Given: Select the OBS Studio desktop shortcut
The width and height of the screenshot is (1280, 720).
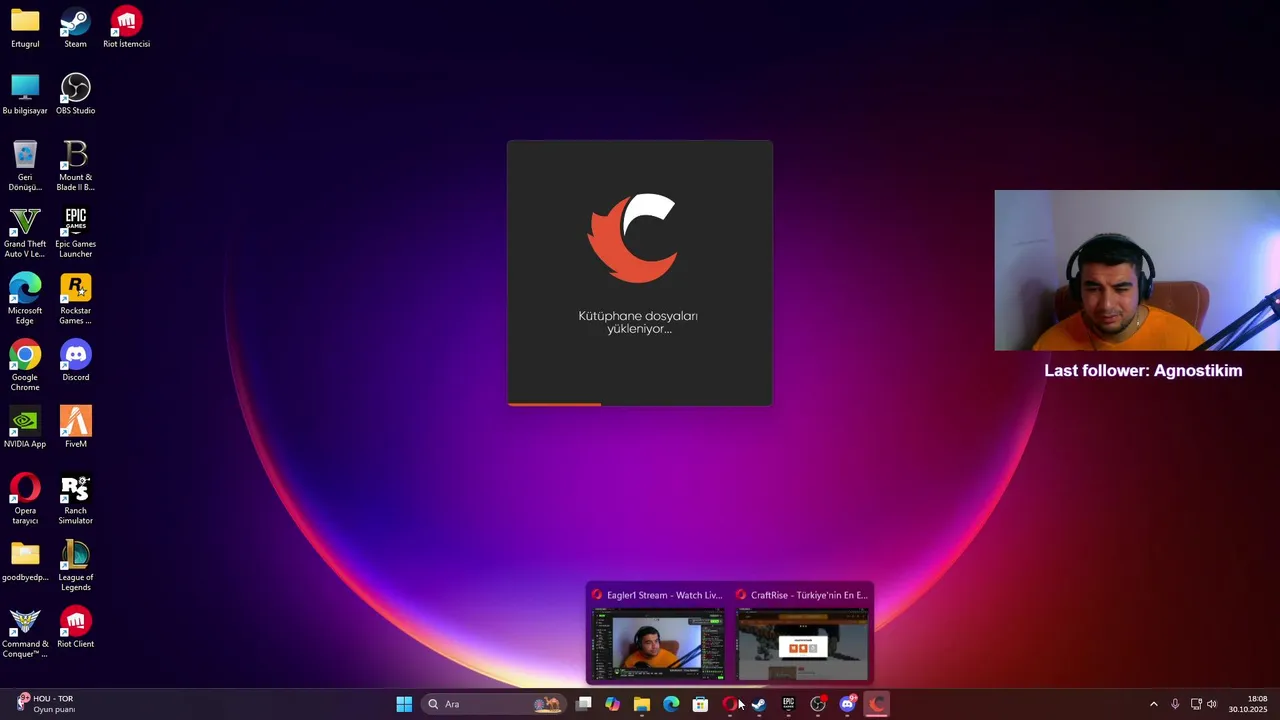Looking at the screenshot, I should point(75,95).
